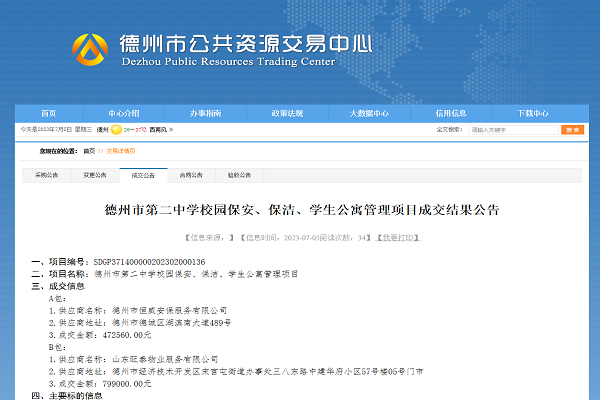Switch to the 采购公告 tab
Screen dimensions: 600x400
tap(47, 175)
